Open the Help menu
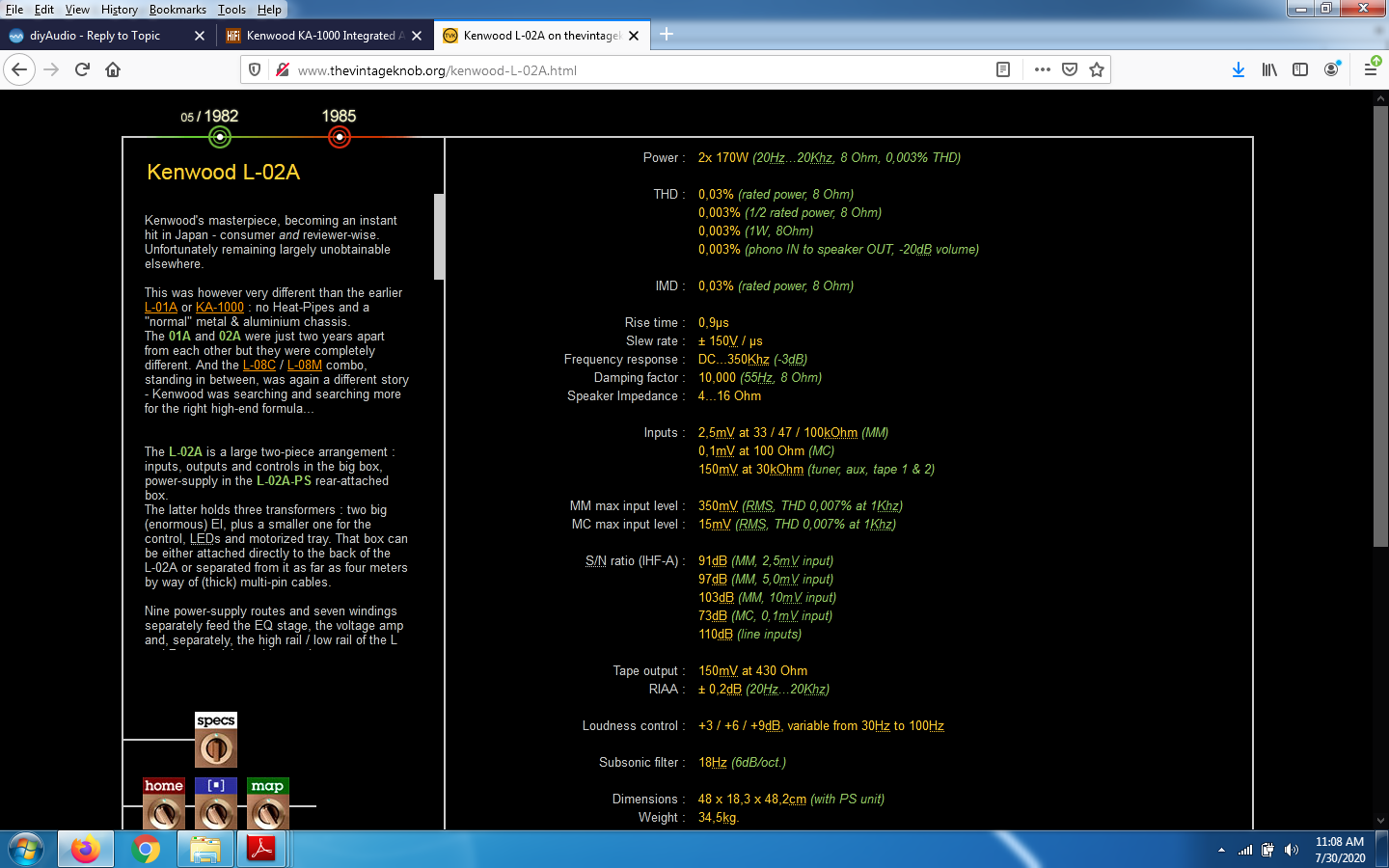 tap(269, 10)
